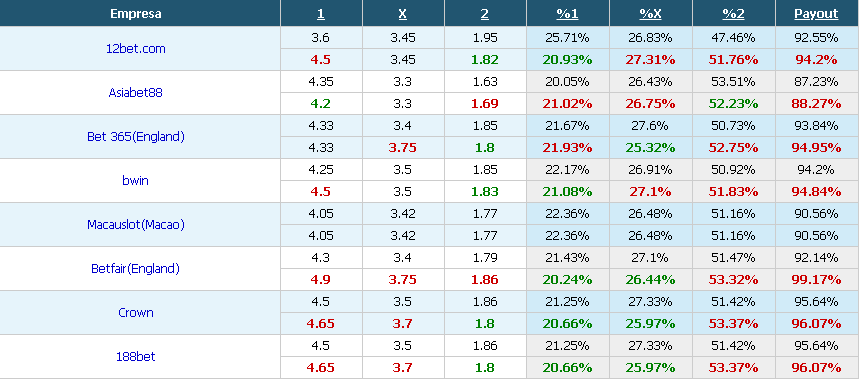Select Bet 365's red 3.75 draw odds
The height and width of the screenshot is (379, 861).
(x=402, y=148)
